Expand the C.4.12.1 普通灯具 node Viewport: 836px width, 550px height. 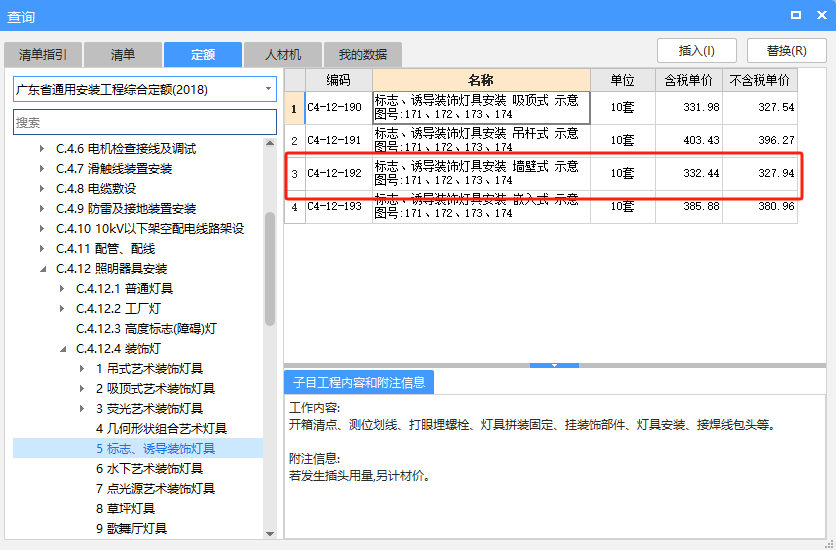62,289
